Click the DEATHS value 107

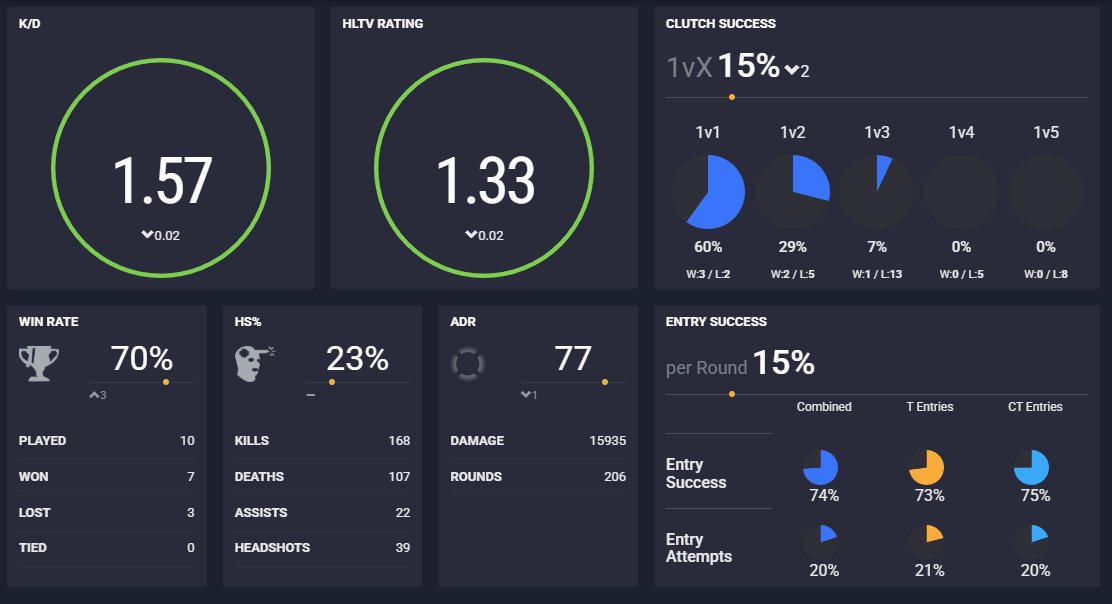(x=399, y=476)
